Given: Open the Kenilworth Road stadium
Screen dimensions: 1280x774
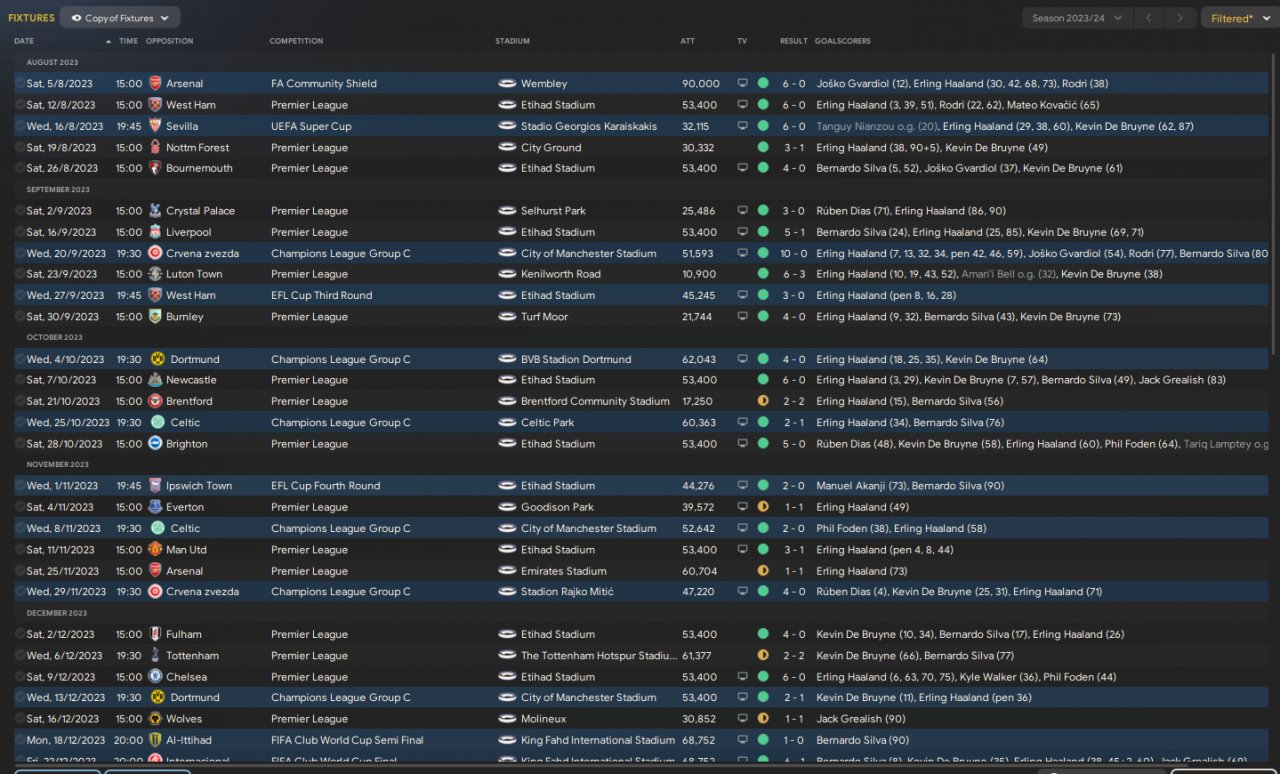Looking at the screenshot, I should tap(561, 274).
